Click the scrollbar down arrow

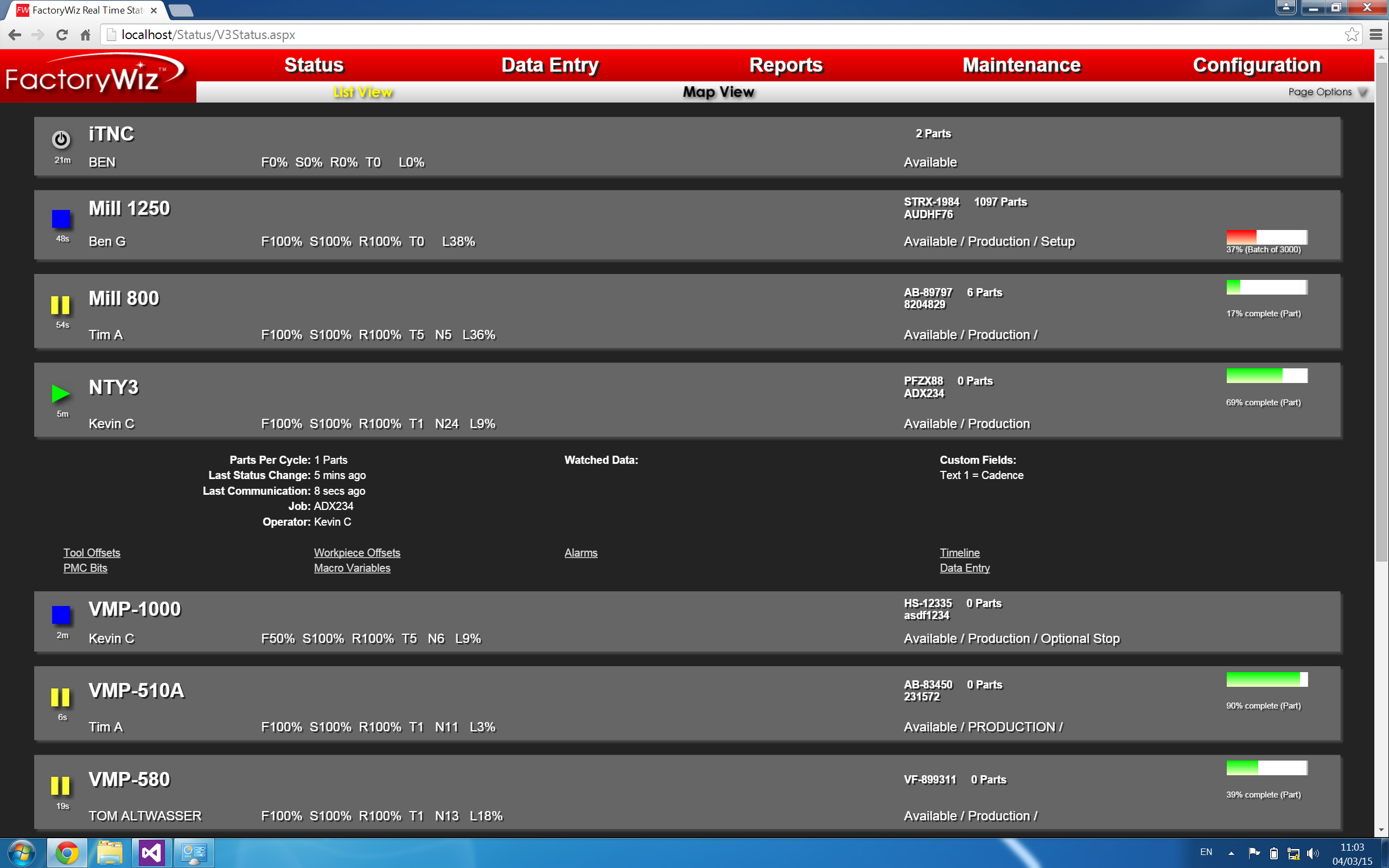point(1381,831)
